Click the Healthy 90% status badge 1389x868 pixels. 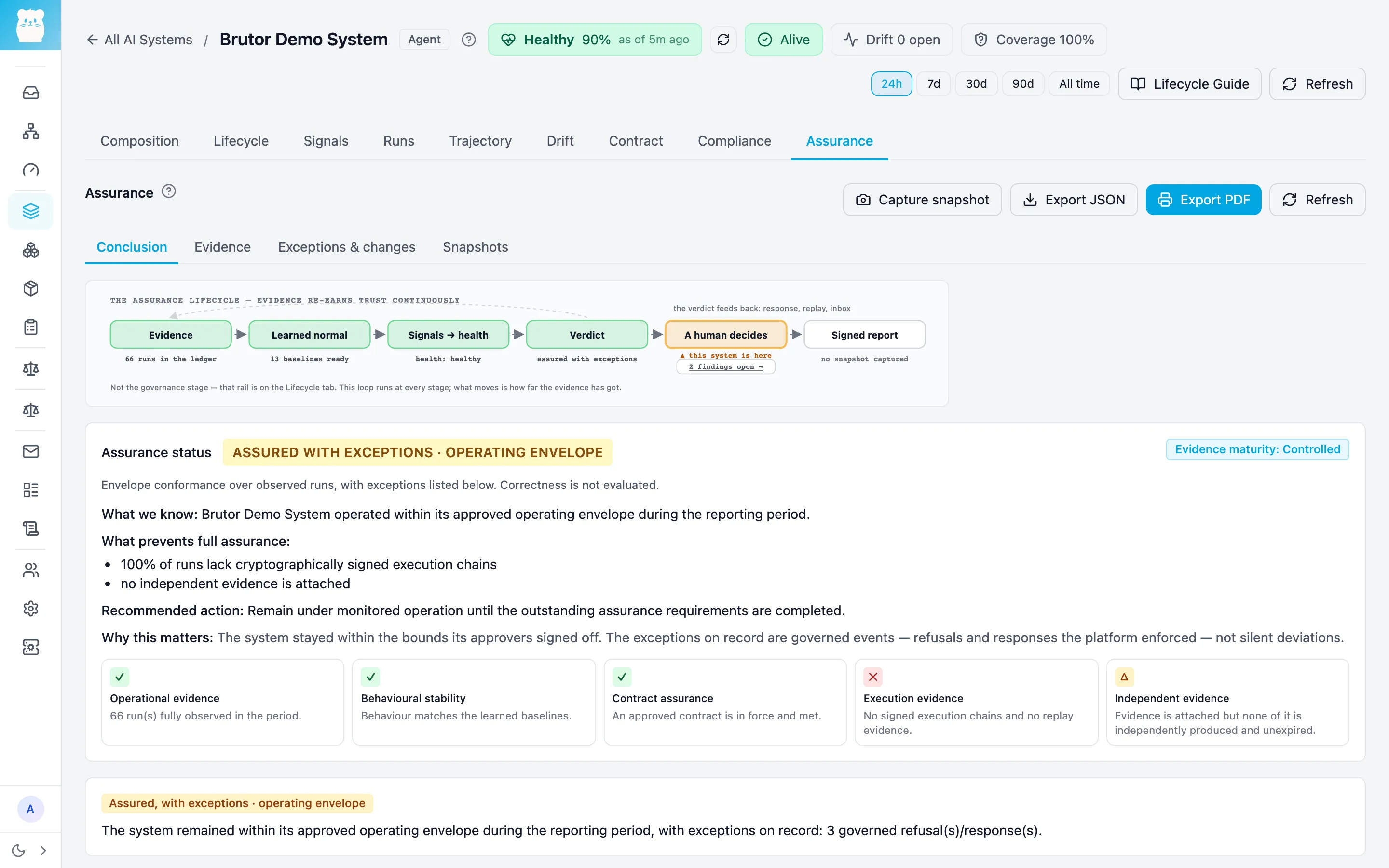point(595,40)
